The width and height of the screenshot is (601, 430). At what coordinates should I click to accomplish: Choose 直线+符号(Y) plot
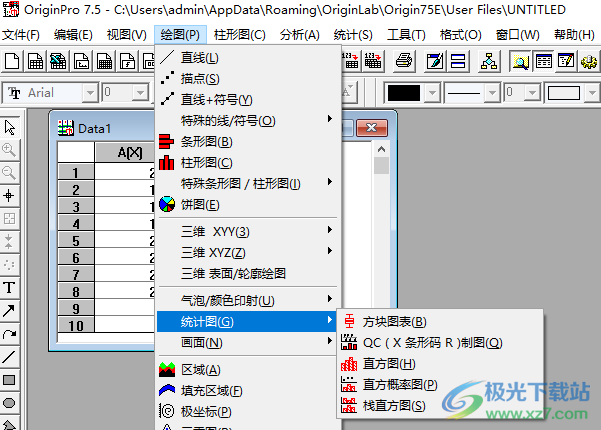pyautogui.click(x=247, y=100)
